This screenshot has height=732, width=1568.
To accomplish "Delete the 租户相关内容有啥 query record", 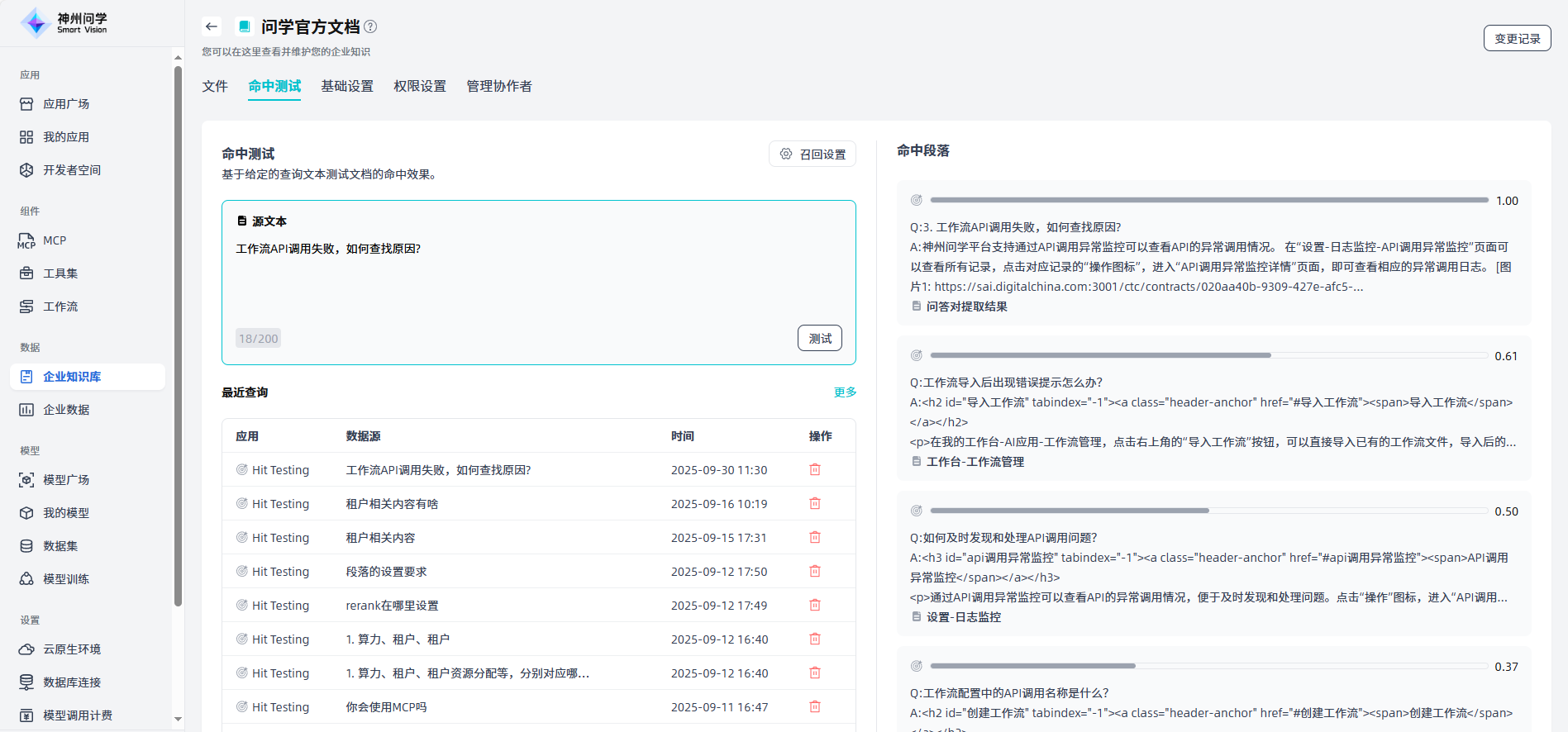I will tap(814, 504).
